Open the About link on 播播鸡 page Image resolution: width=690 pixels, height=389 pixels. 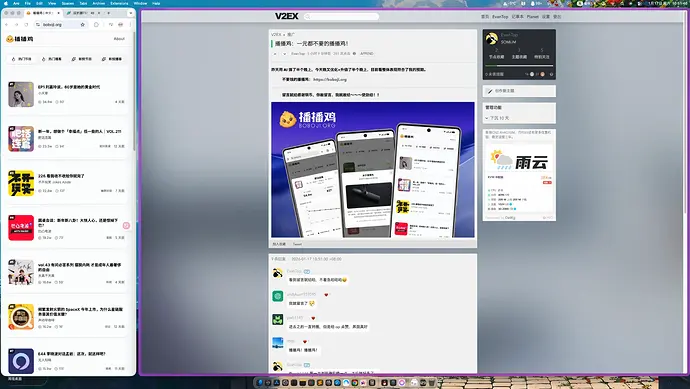(x=119, y=39)
